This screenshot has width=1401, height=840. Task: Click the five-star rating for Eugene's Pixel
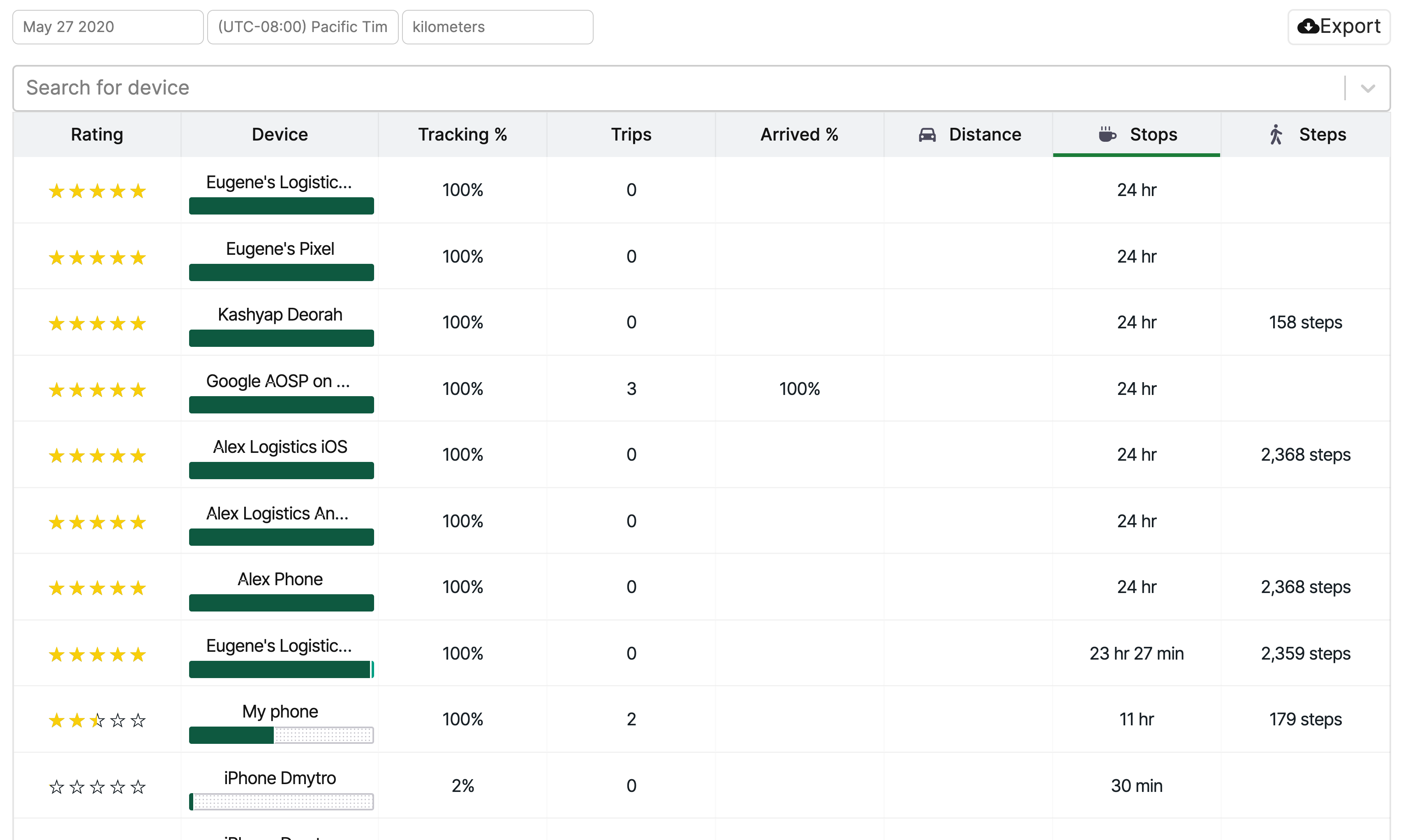click(97, 258)
